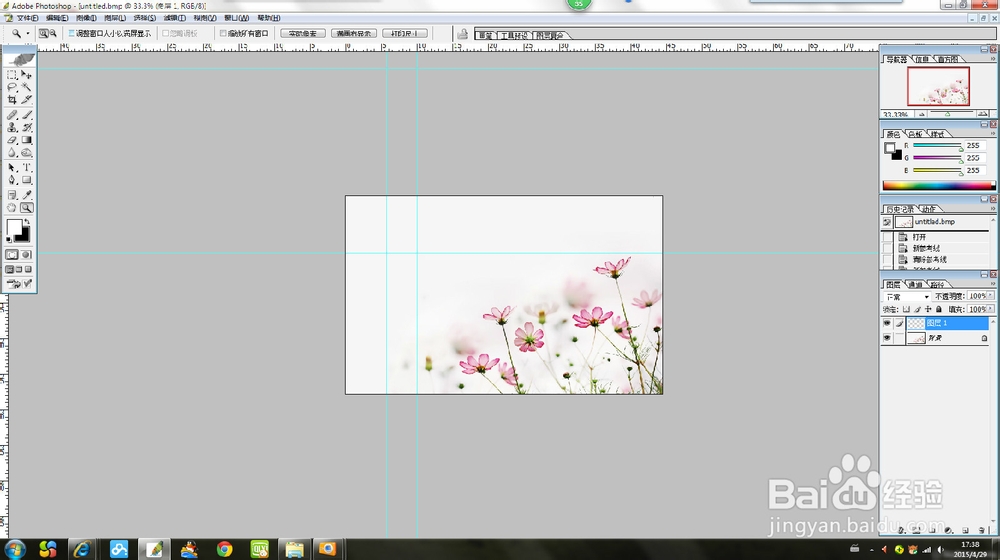The image size is (1000, 560).
Task: Open the Color panel options menu
Action: [x=992, y=134]
